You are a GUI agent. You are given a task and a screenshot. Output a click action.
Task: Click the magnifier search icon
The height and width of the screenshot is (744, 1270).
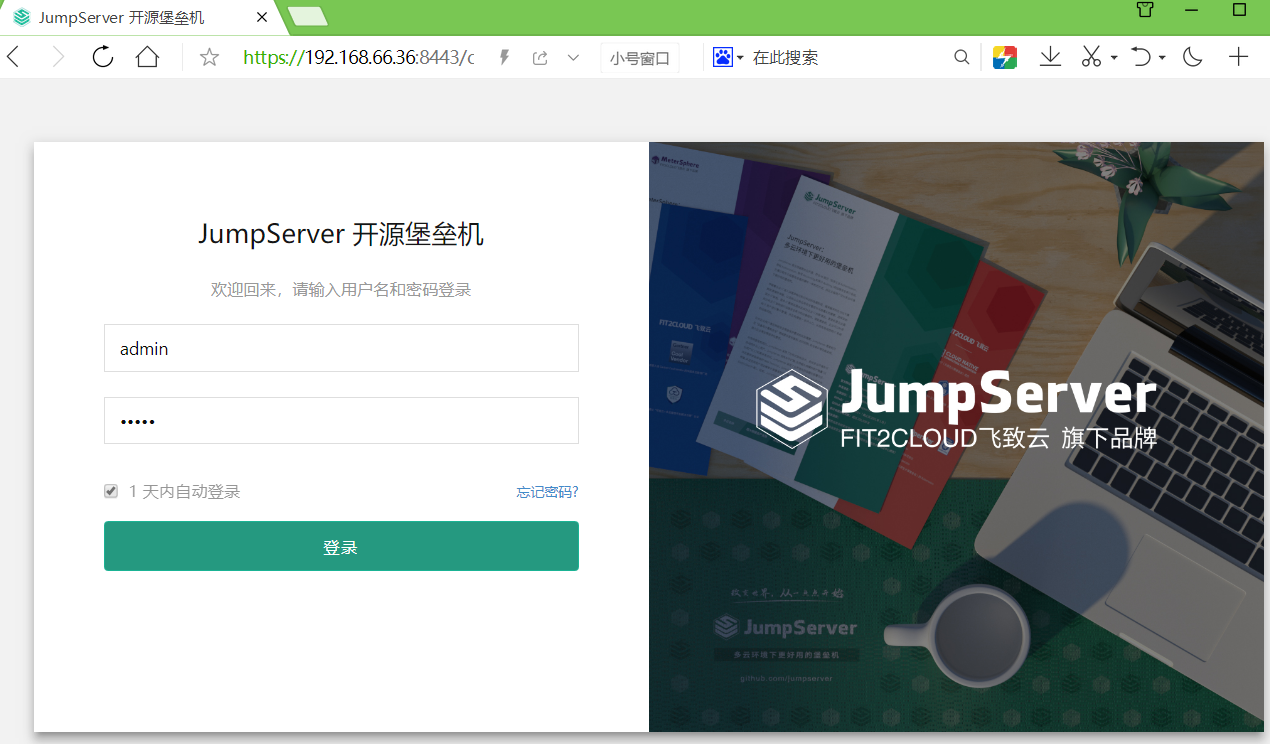(962, 58)
